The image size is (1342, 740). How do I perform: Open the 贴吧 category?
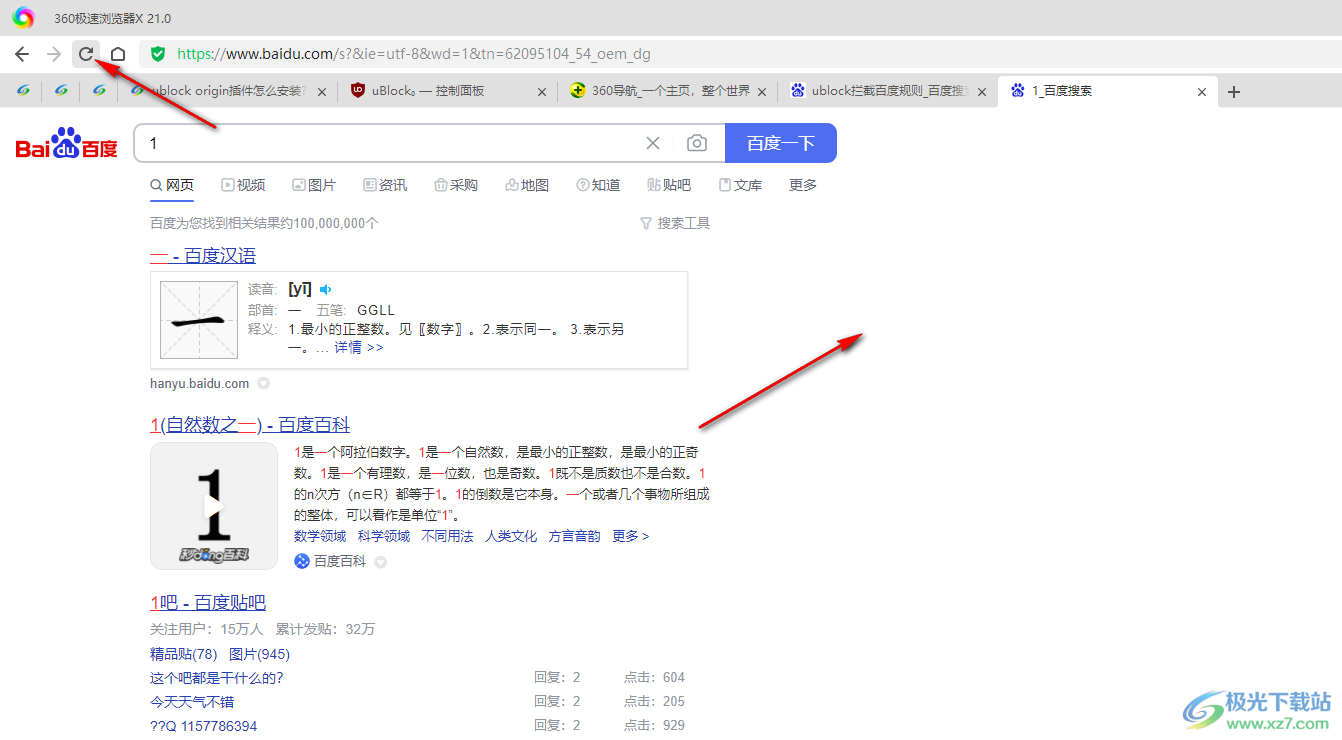669,185
